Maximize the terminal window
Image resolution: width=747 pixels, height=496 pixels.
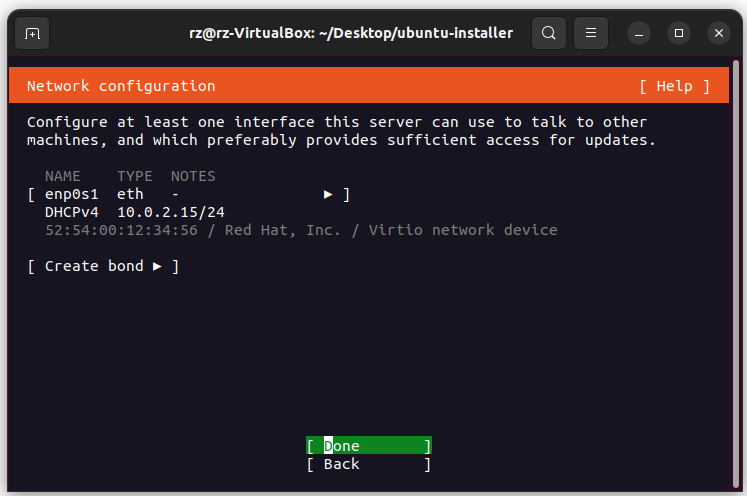pos(679,33)
